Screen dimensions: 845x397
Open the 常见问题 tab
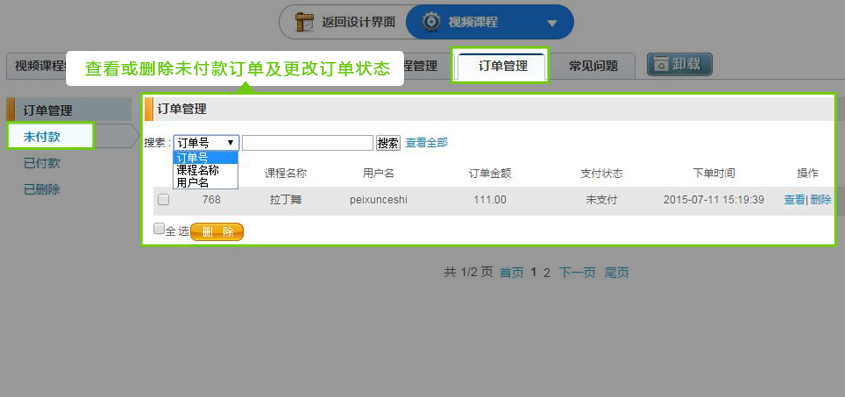pos(593,66)
